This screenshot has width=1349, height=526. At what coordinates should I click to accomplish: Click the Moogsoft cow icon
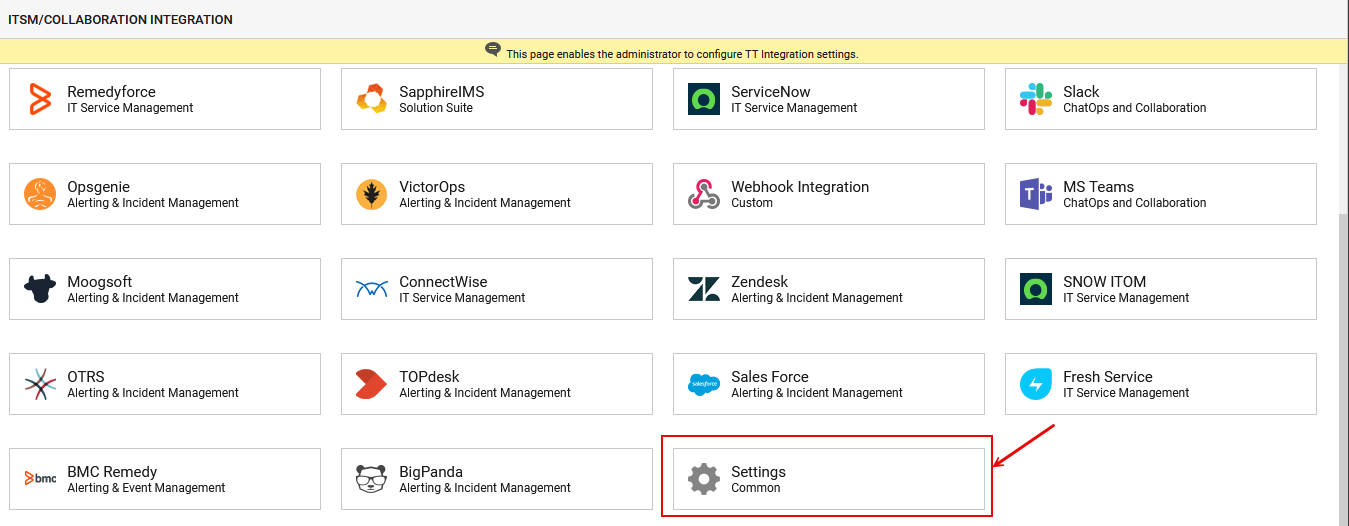click(40, 289)
